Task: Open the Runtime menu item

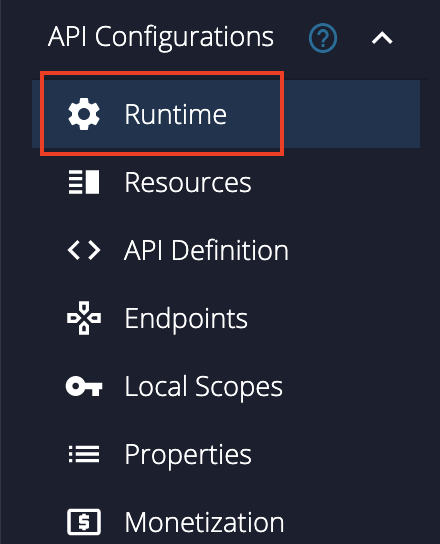Action: 226,114
